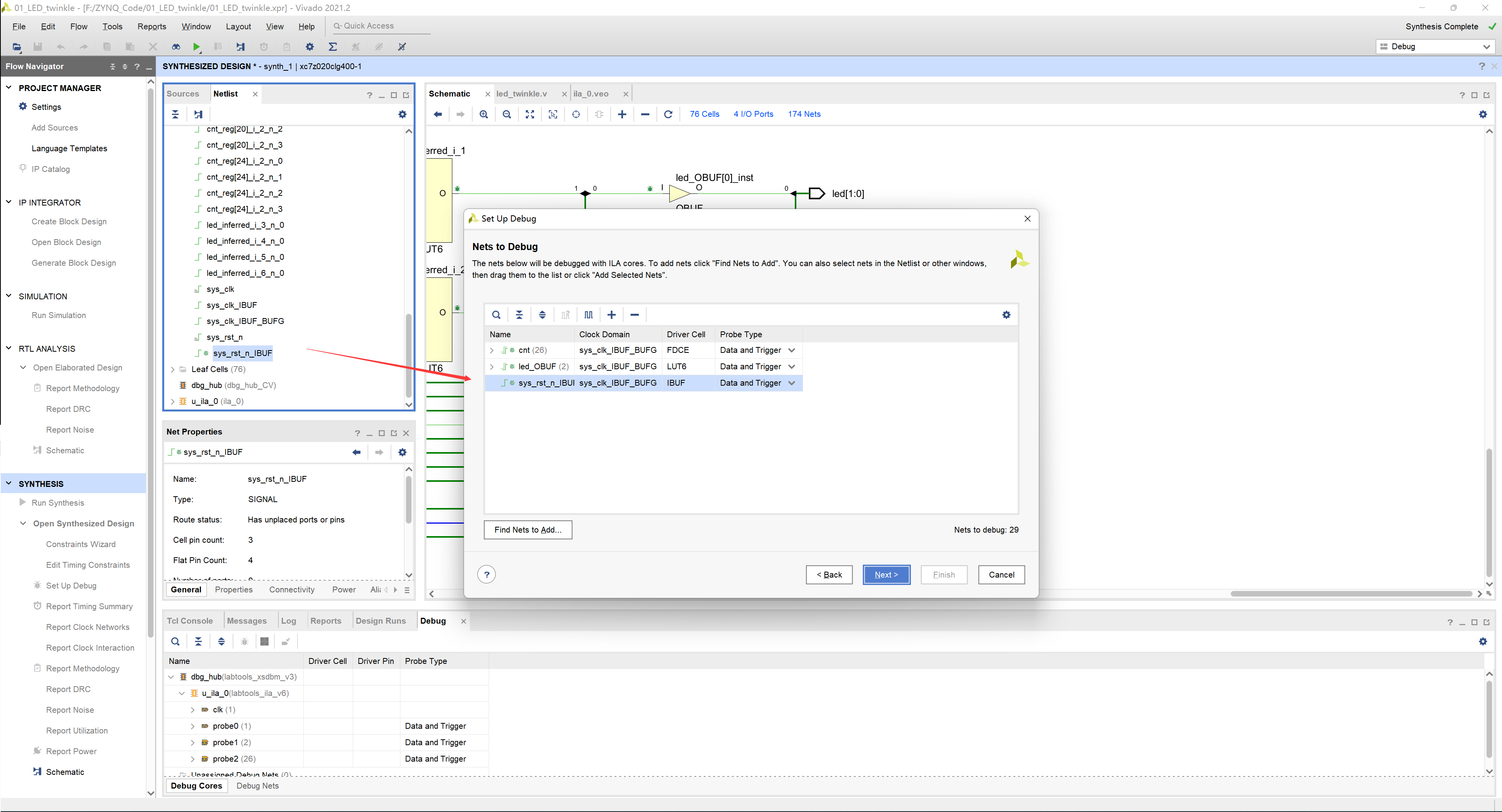Collapse the PROJECT MANAGER section

coord(9,88)
